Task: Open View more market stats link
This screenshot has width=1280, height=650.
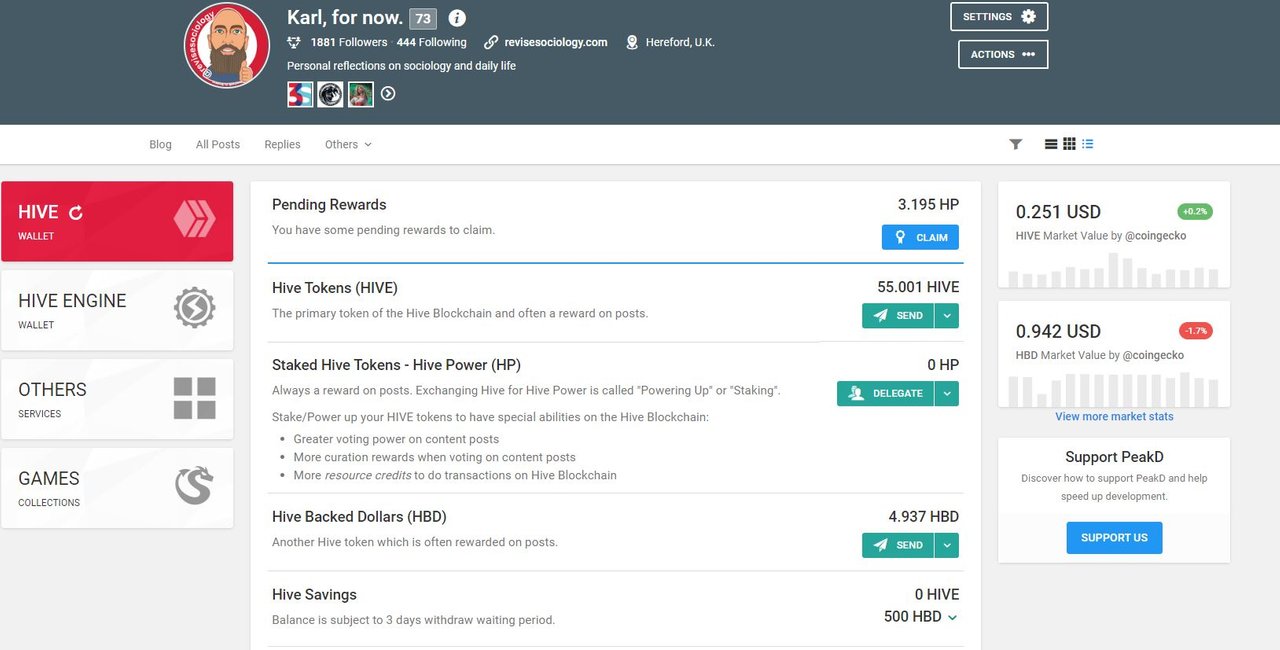Action: (x=1114, y=417)
